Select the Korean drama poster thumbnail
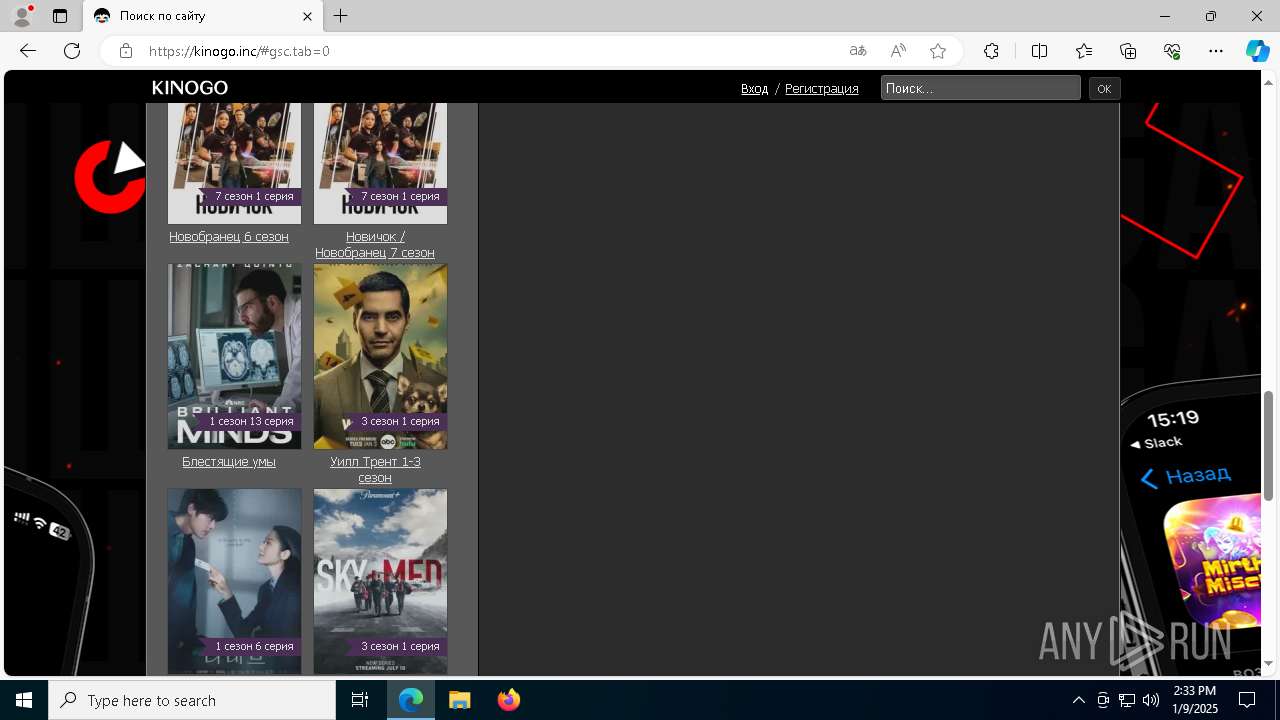 pos(234,581)
